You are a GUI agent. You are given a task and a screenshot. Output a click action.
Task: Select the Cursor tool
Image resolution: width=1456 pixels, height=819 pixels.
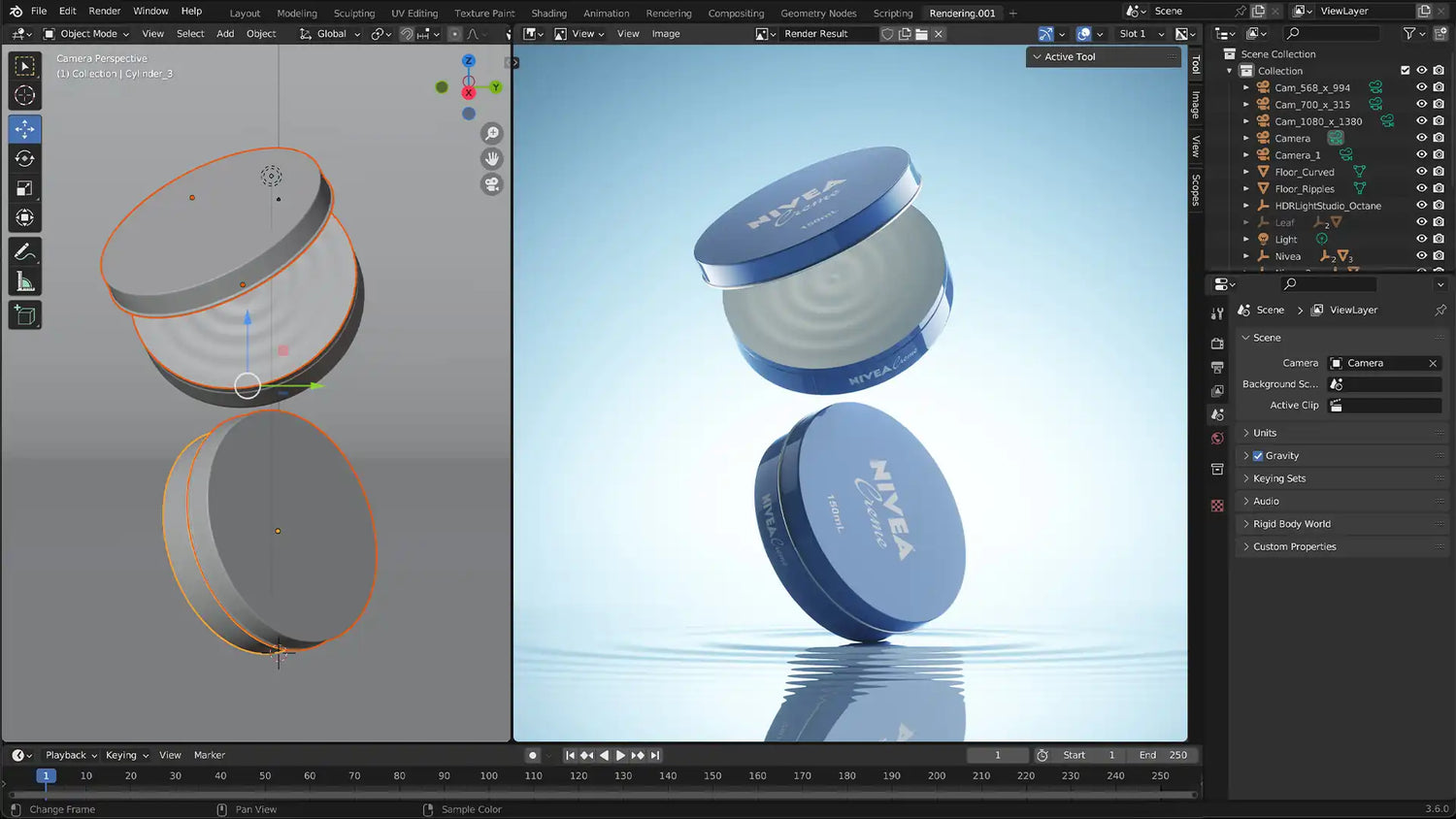pos(25,95)
